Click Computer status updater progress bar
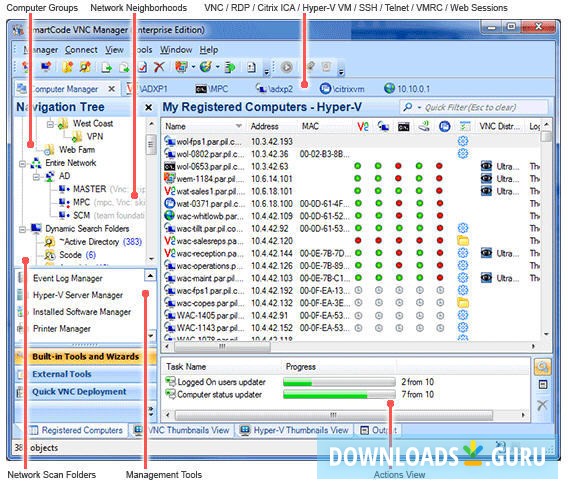Viewport: 568px width, 489px height. pos(339,395)
